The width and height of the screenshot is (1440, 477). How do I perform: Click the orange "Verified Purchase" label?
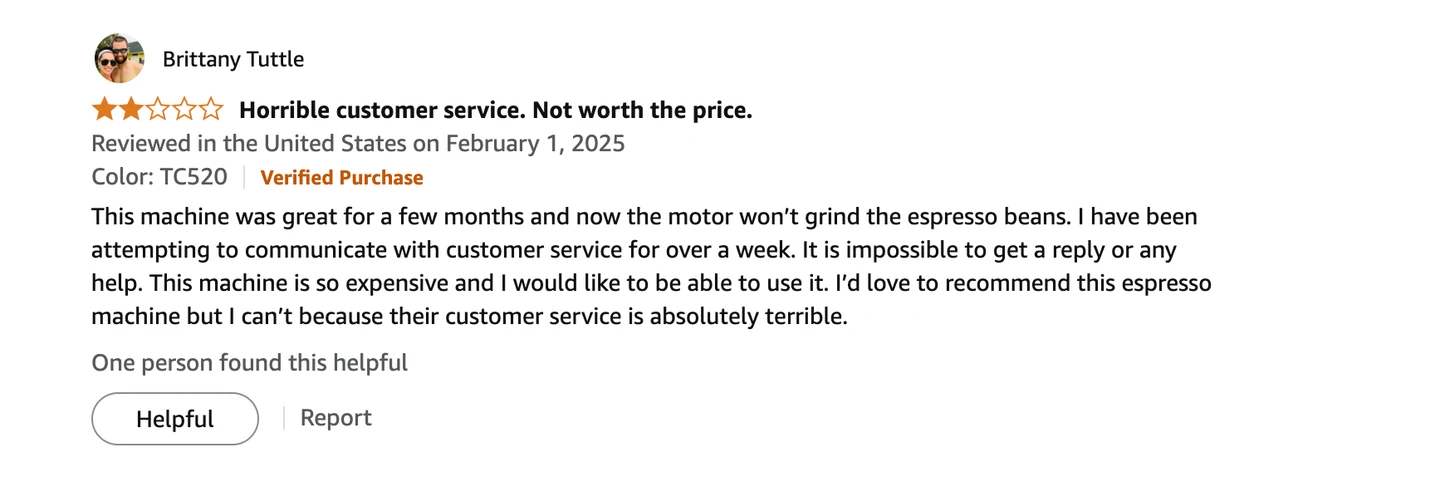click(x=341, y=178)
